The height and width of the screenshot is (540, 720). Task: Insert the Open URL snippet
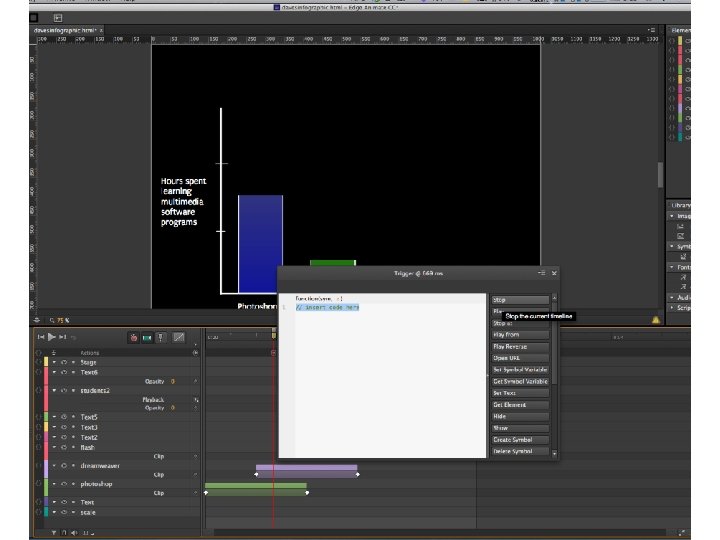[x=520, y=358]
